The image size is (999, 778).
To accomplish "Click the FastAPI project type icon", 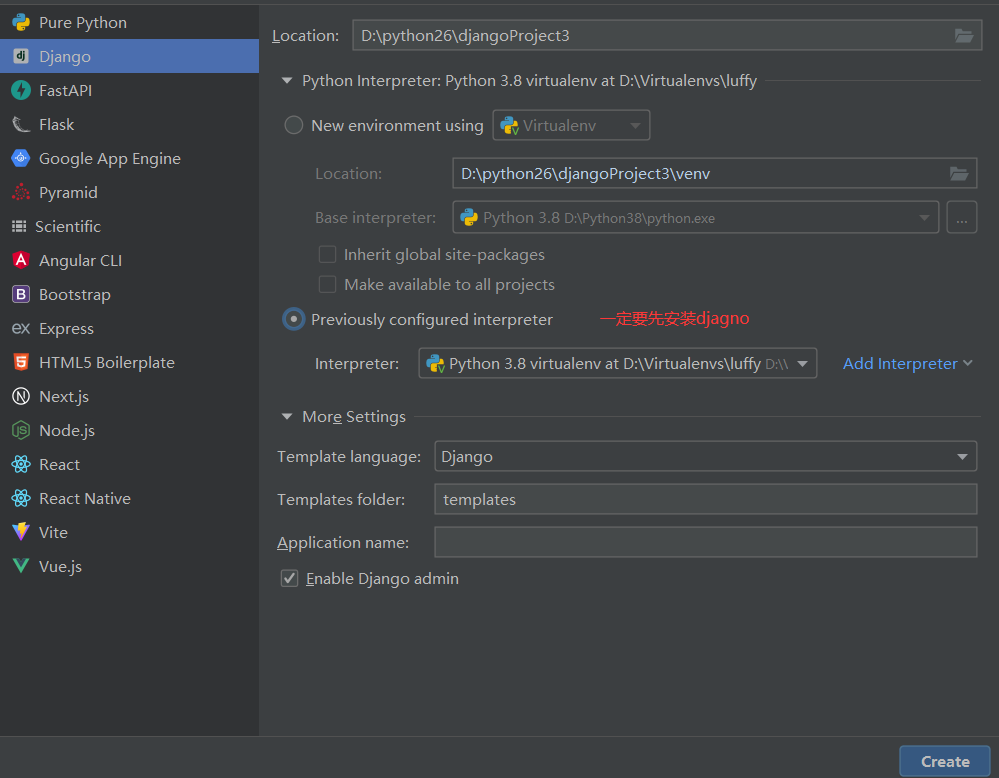I will (20, 90).
